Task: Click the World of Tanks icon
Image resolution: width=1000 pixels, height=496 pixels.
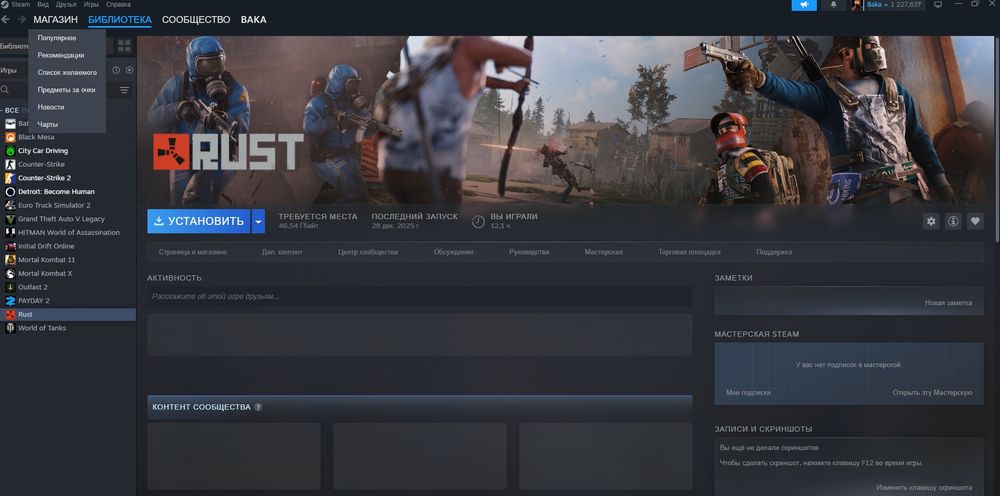Action: coord(10,328)
